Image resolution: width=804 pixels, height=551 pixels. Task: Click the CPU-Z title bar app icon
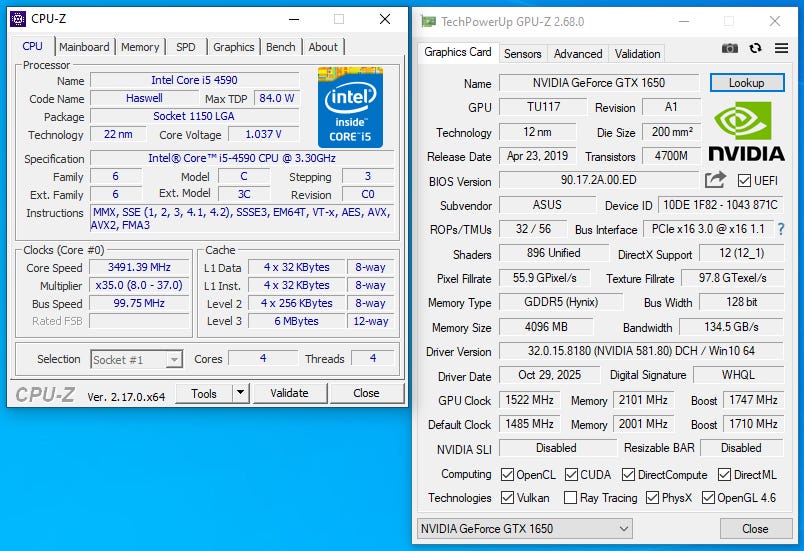[x=18, y=19]
